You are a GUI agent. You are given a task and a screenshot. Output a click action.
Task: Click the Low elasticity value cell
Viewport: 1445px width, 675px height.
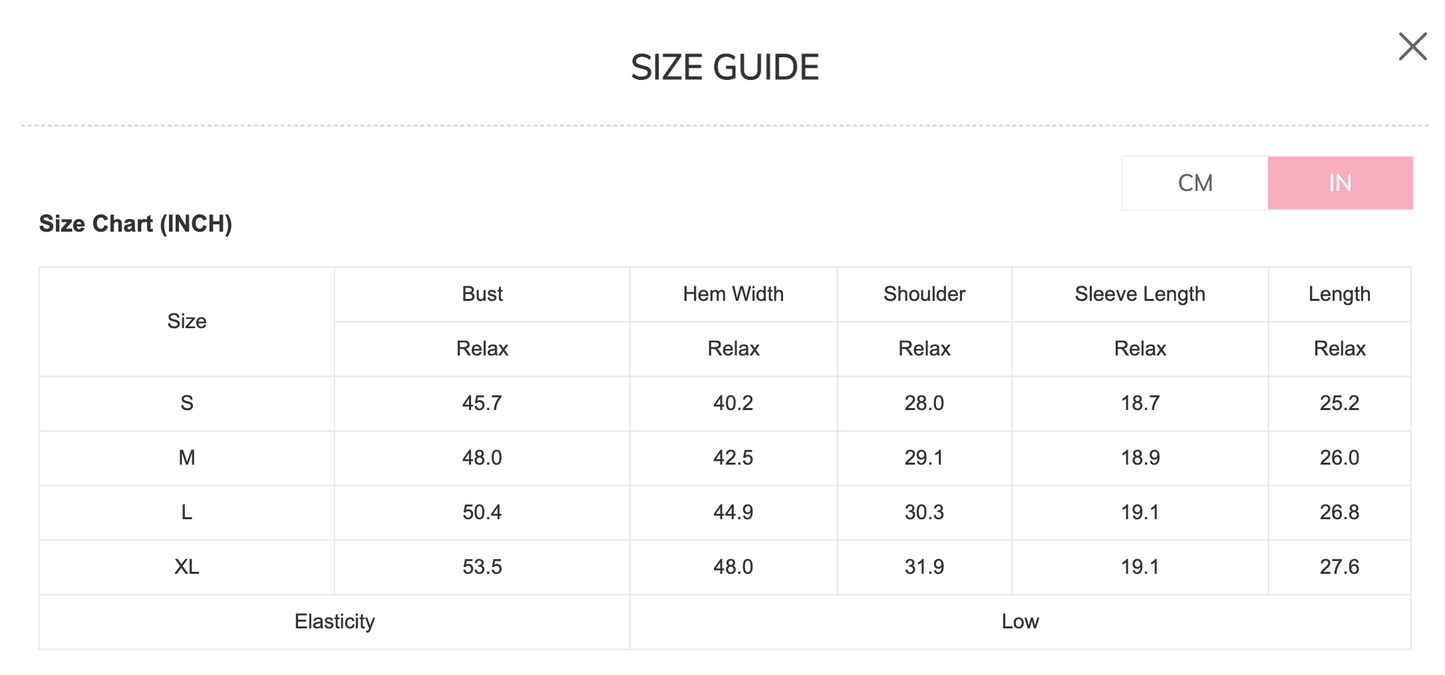(x=1020, y=622)
